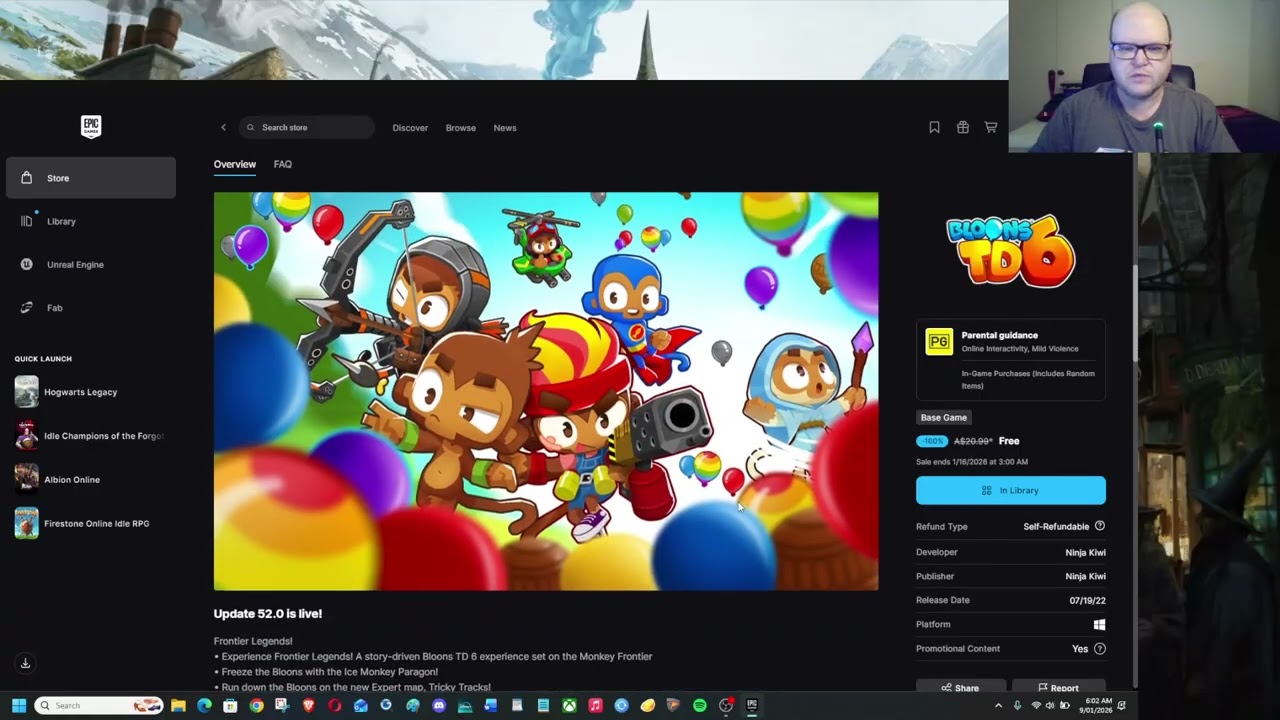Click the PG parental guidance rating badge
This screenshot has width=1280, height=720.
939,342
